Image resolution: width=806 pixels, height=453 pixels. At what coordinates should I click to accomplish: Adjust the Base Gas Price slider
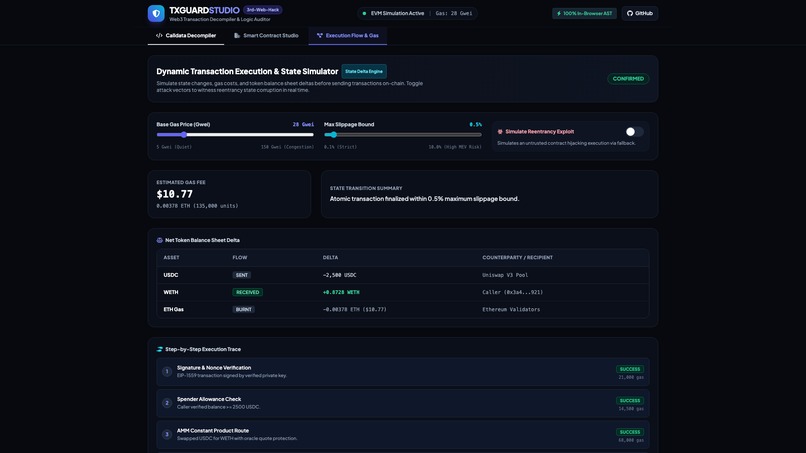tap(235, 135)
